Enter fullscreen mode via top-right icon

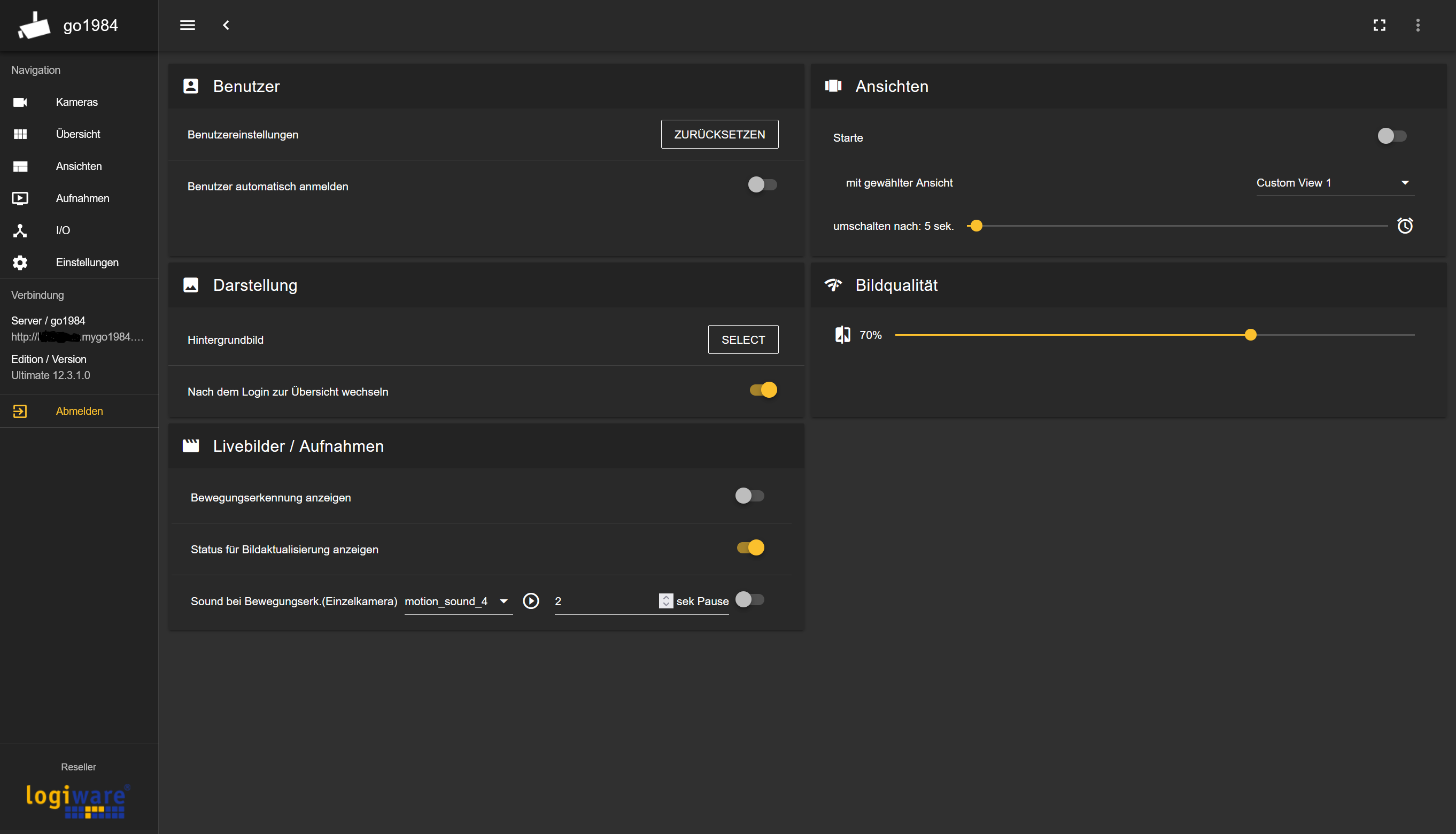tap(1379, 25)
